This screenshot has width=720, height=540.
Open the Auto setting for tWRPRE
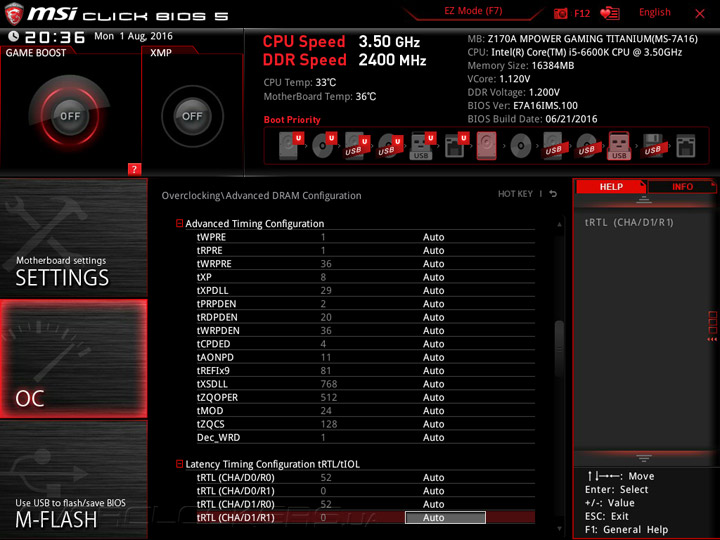tap(433, 264)
